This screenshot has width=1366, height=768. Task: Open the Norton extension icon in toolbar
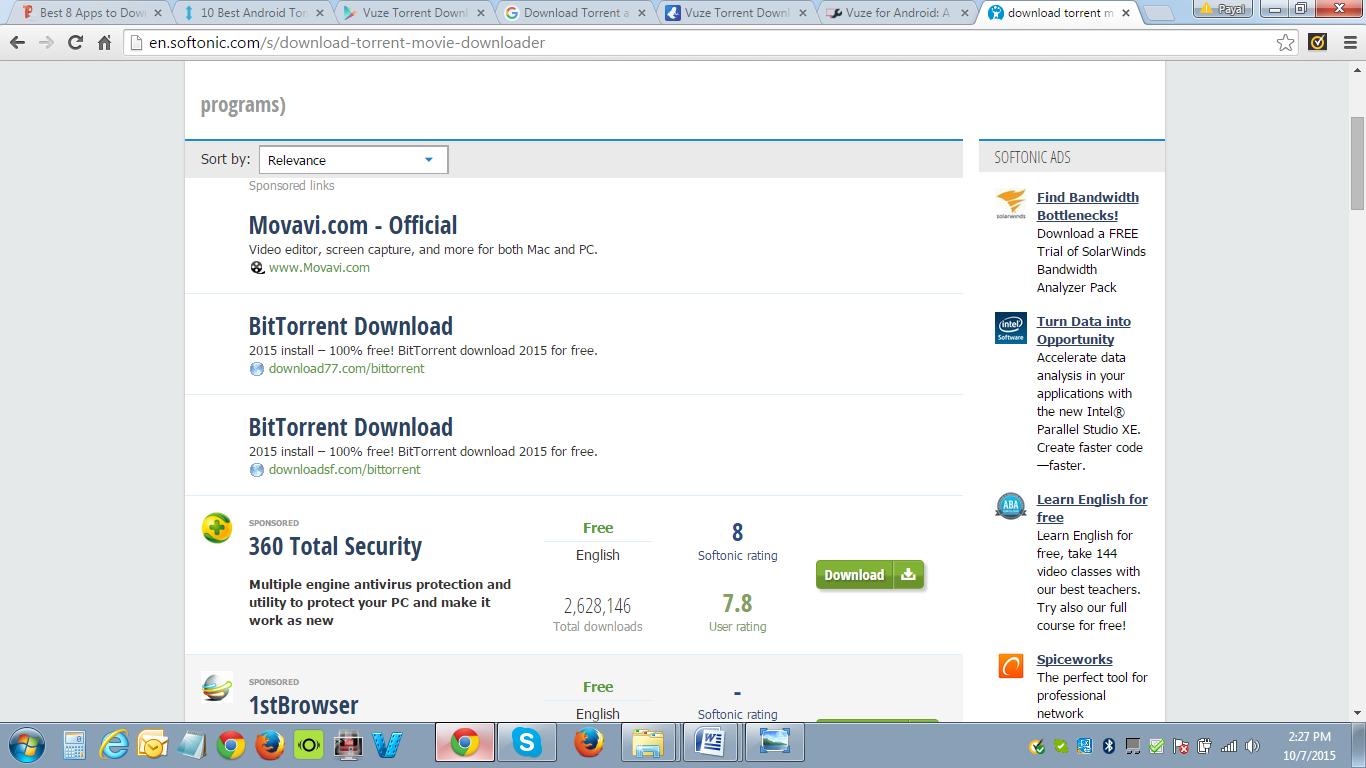tap(1318, 43)
